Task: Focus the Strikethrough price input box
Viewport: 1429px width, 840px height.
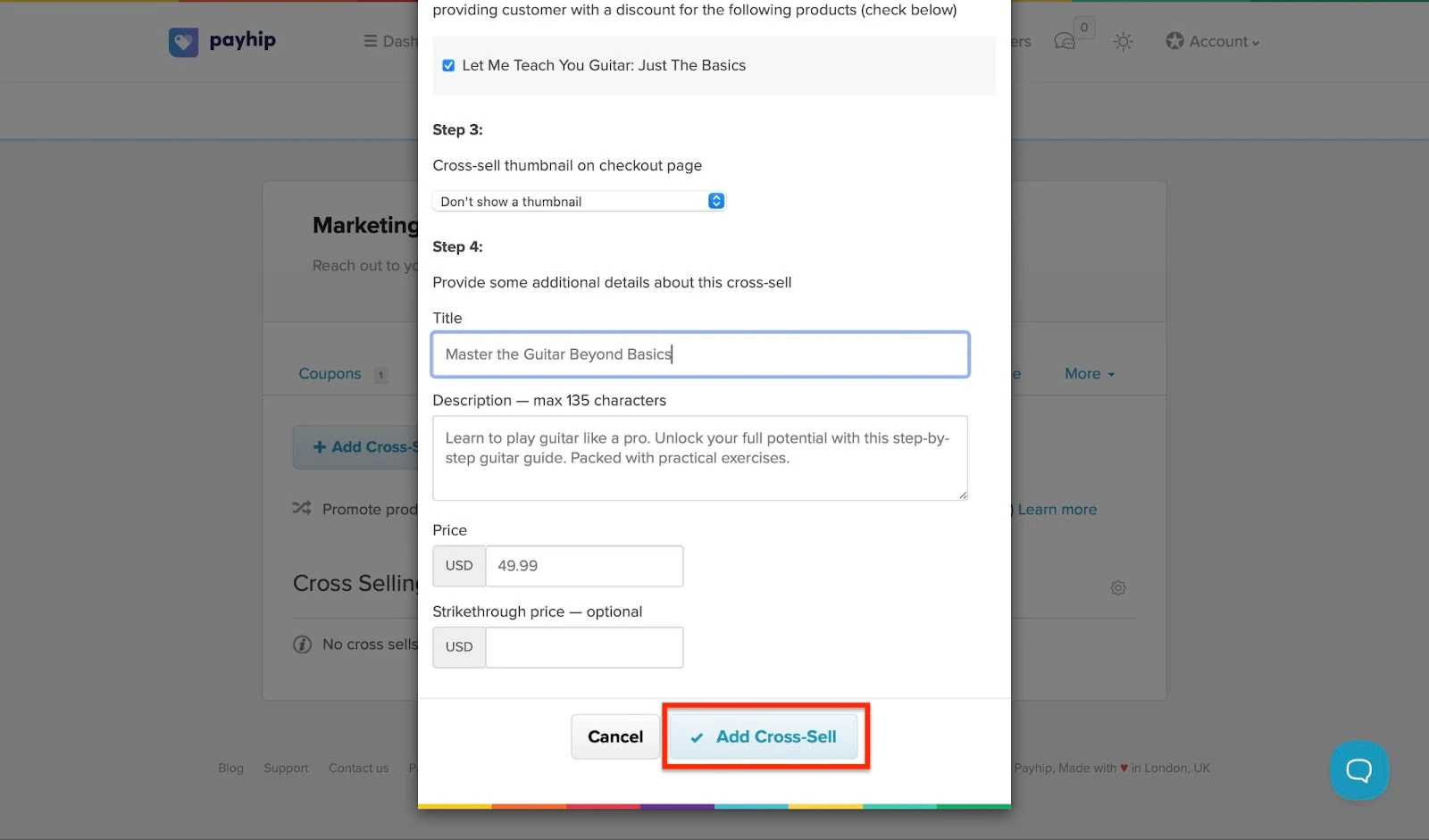Action: click(584, 647)
